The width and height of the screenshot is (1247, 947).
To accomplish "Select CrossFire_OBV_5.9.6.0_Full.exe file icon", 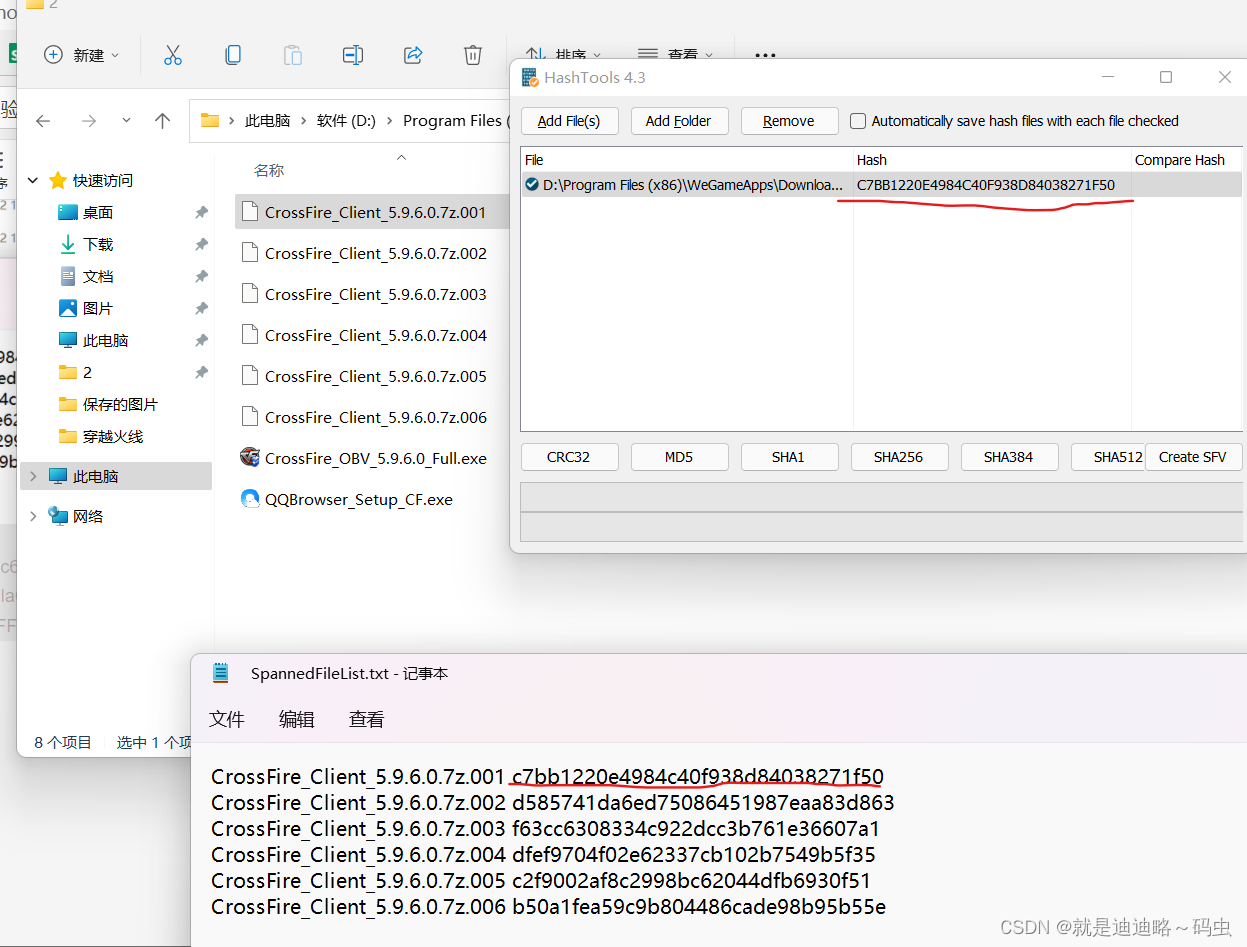I will (x=250, y=457).
